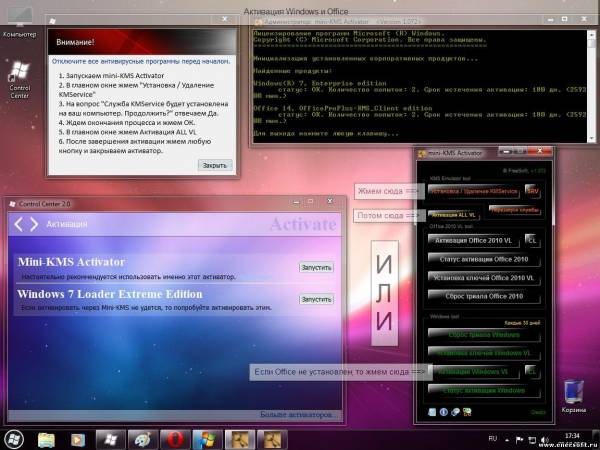Click Сброс триала Office 2010 button
This screenshot has width=600, height=450.
484,296
